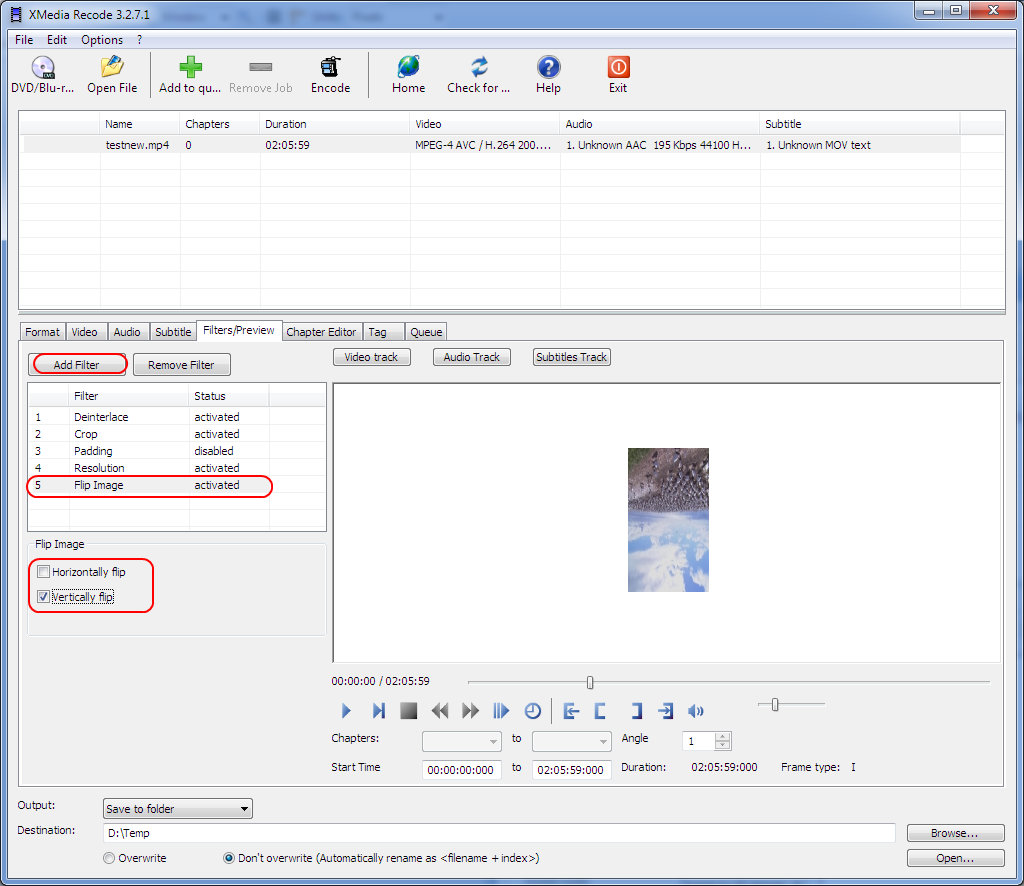
Task: Open the Options menu
Action: 102,40
